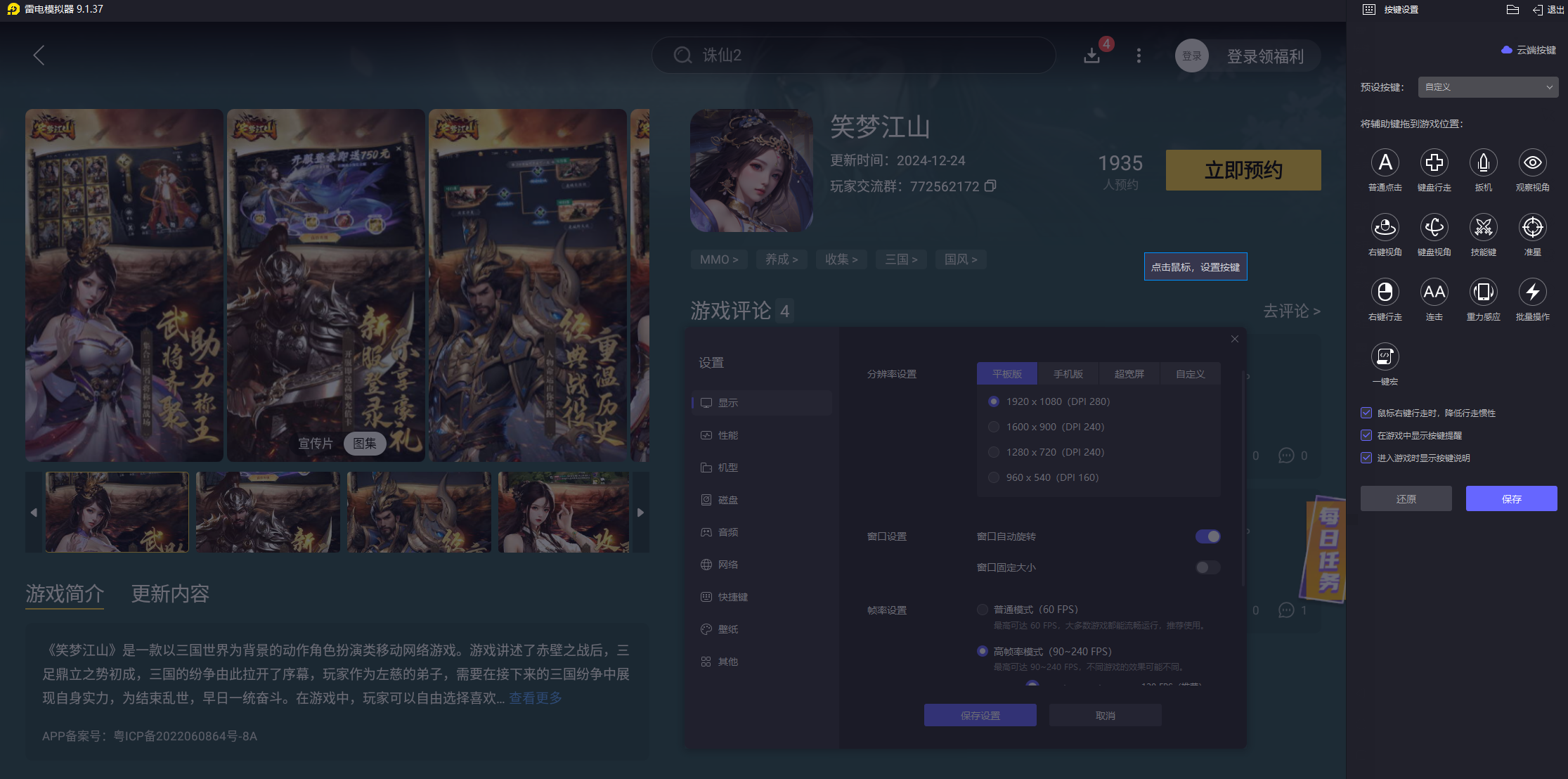Switch to the 自定义 resolution tab
The height and width of the screenshot is (779, 1568).
[x=1191, y=374]
